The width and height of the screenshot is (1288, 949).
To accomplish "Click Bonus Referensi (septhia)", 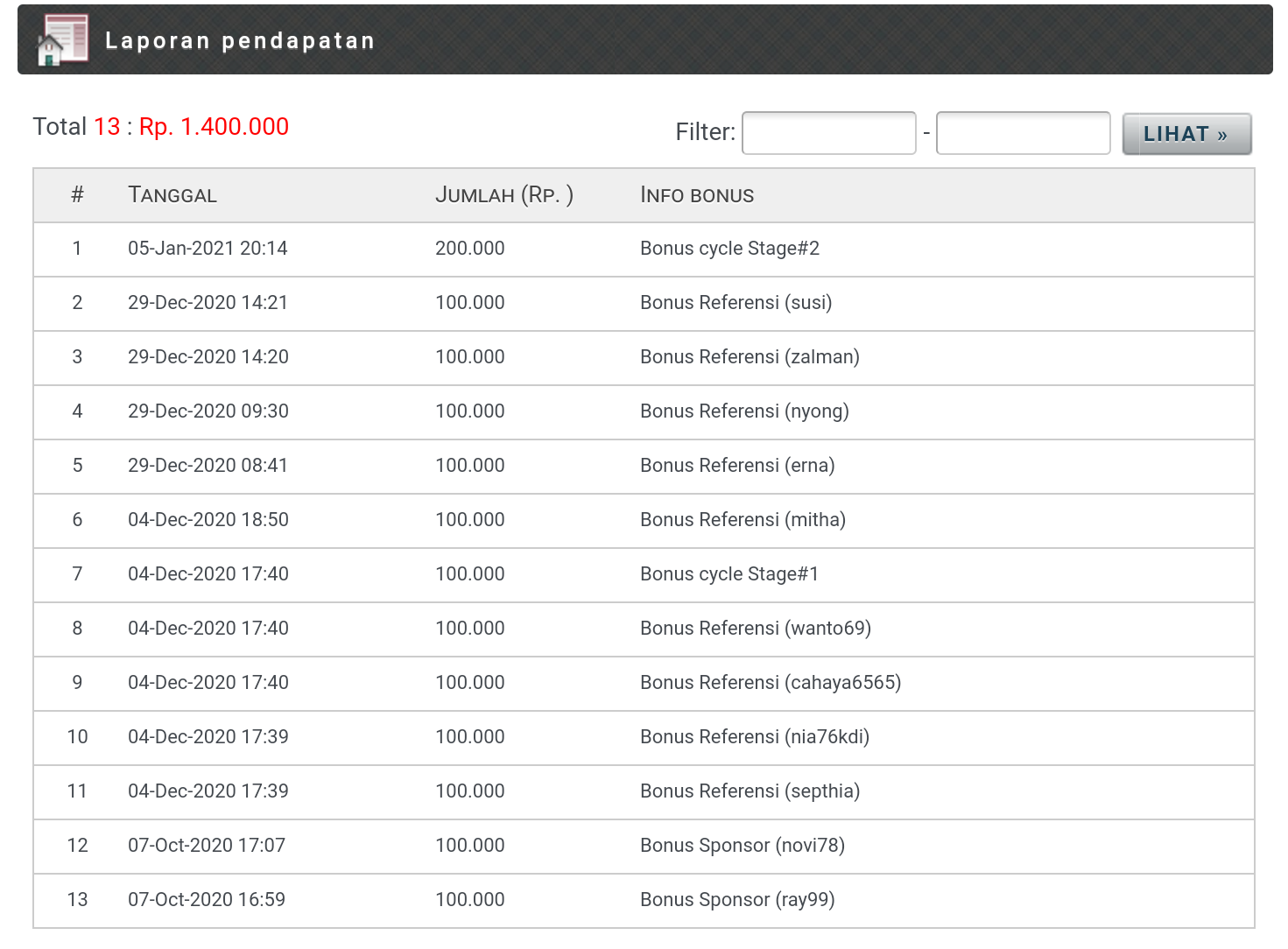I will [x=750, y=791].
